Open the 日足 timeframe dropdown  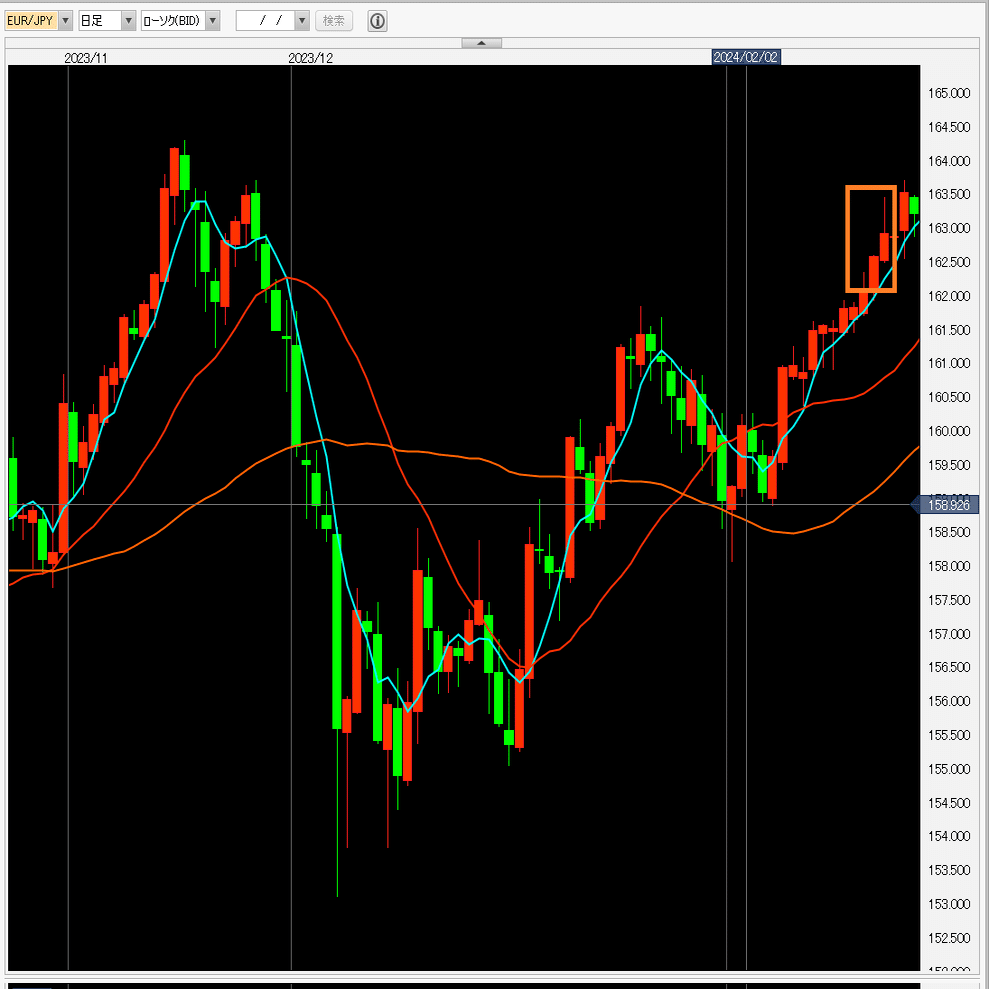[x=128, y=21]
